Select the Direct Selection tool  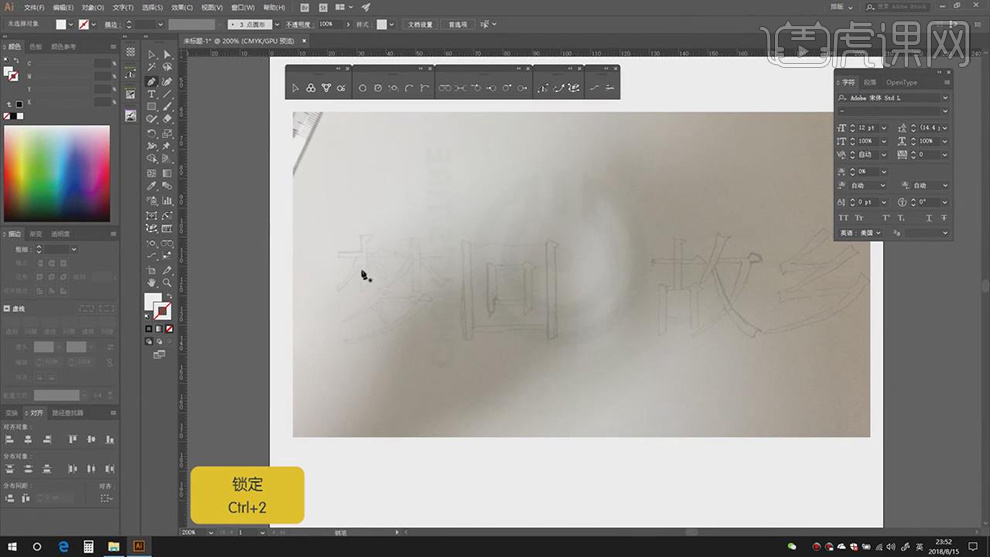pyautogui.click(x=167, y=55)
